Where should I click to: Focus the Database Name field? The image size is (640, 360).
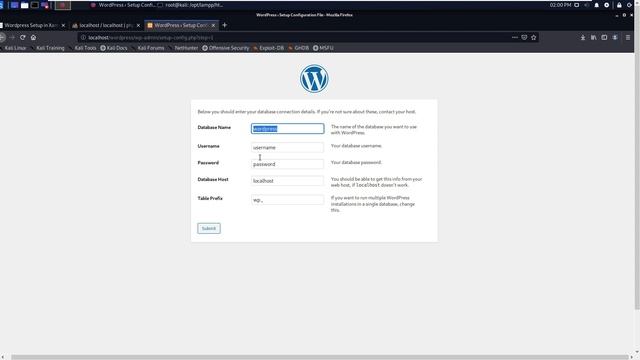click(x=287, y=129)
